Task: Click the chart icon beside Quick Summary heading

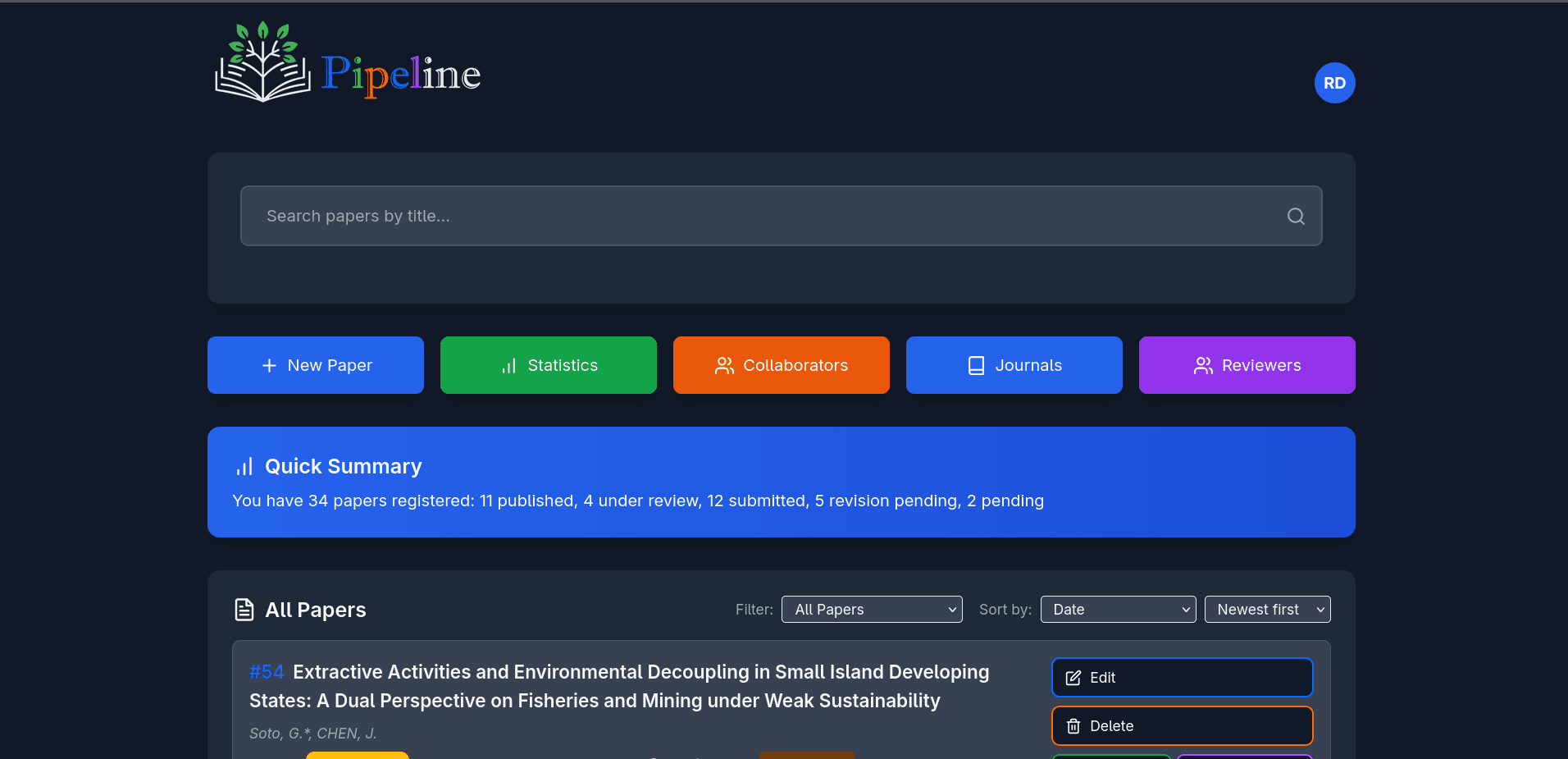Action: (x=244, y=466)
